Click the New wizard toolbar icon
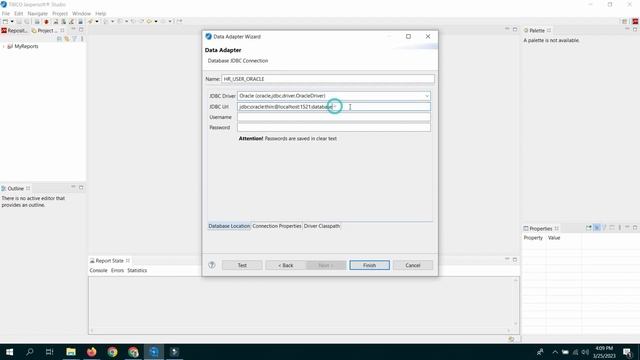The width and height of the screenshot is (640, 360). (5, 21)
